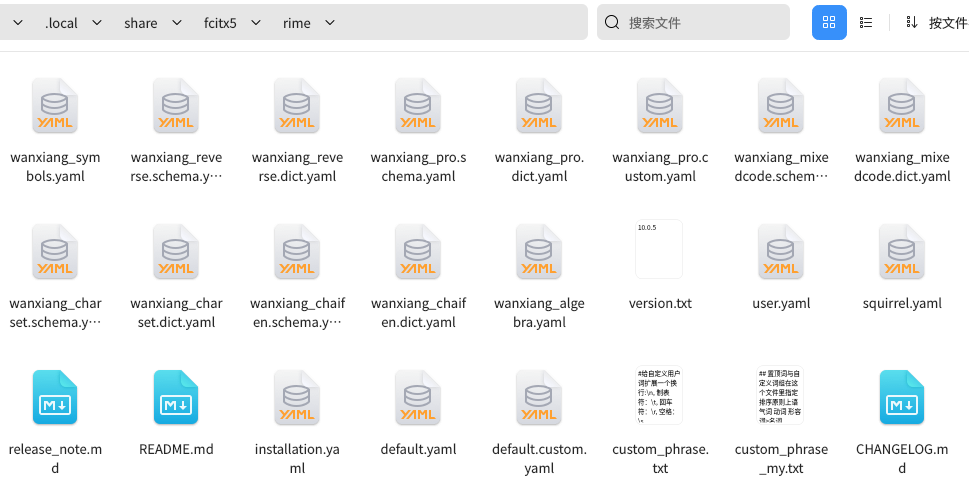Select the wanxiang_algebra.yaml file icon
Image resolution: width=969 pixels, height=493 pixels.
(539, 251)
